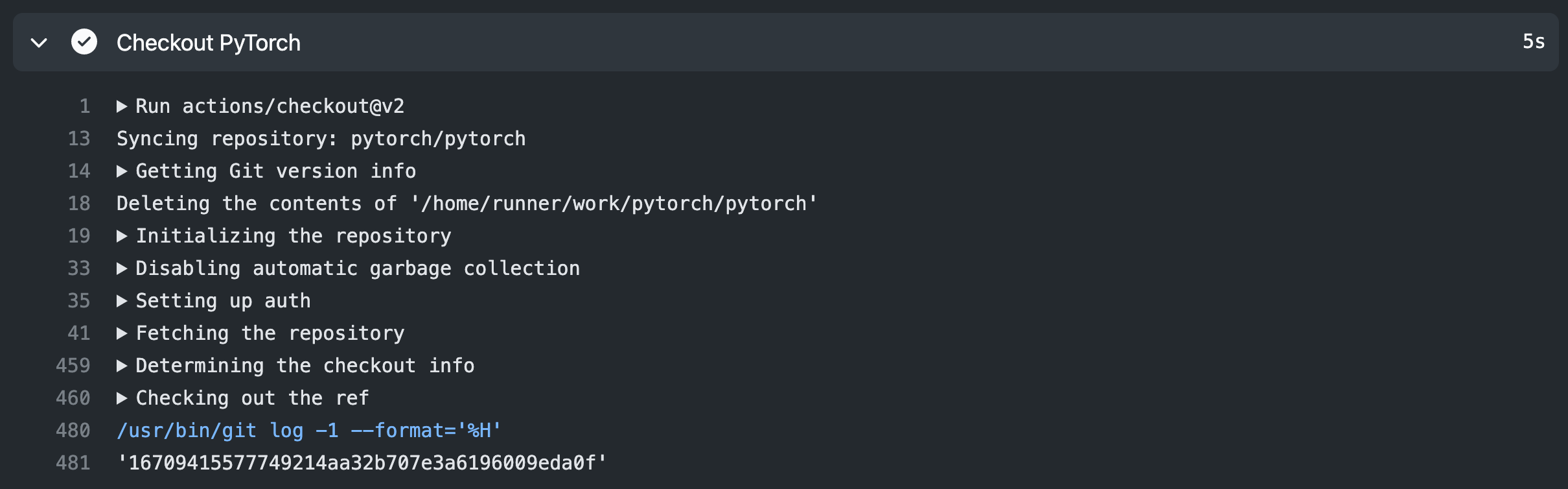Click line number 13 link

click(79, 139)
